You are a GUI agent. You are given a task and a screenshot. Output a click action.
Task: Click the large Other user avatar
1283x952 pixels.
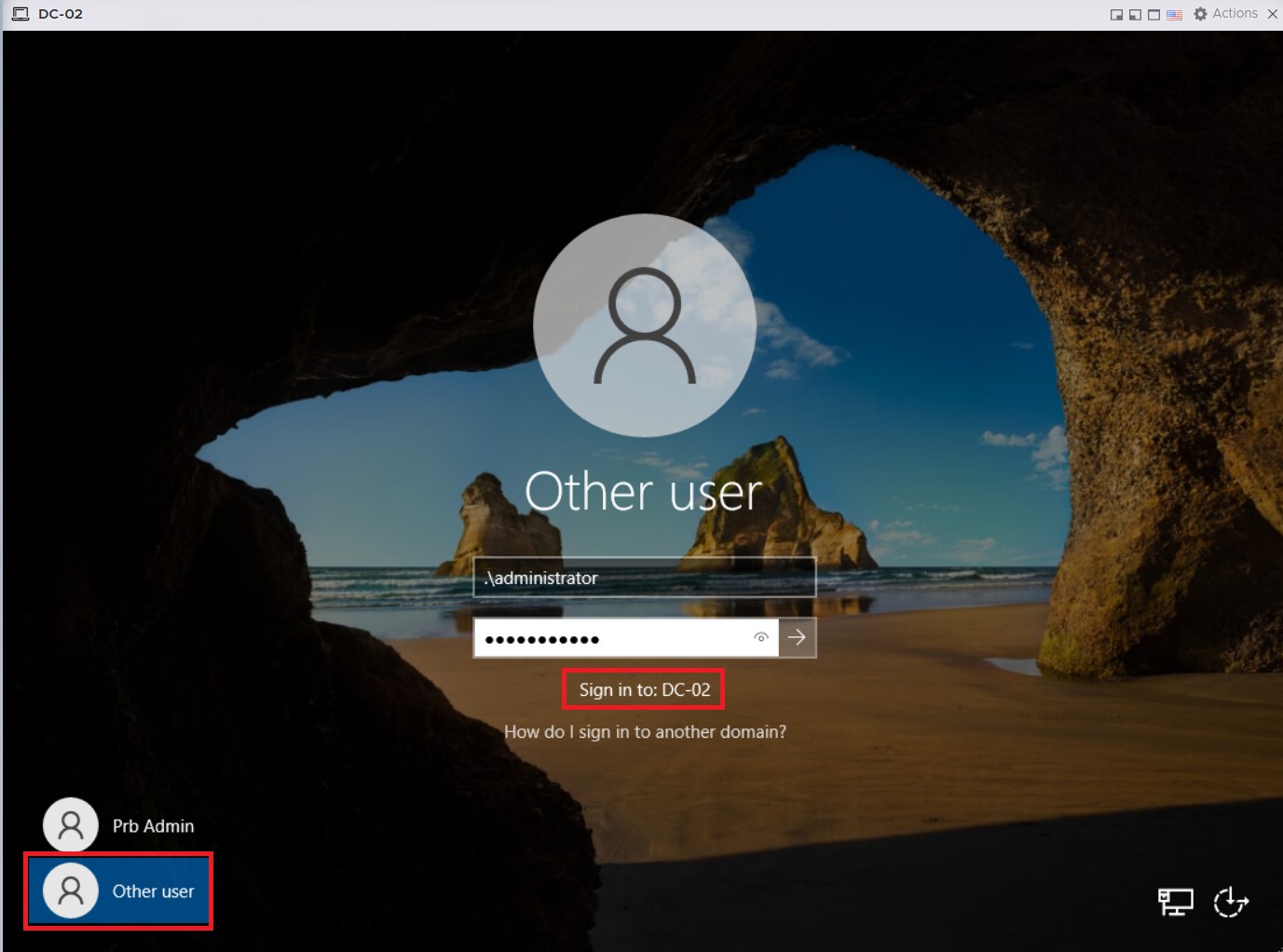pos(644,325)
